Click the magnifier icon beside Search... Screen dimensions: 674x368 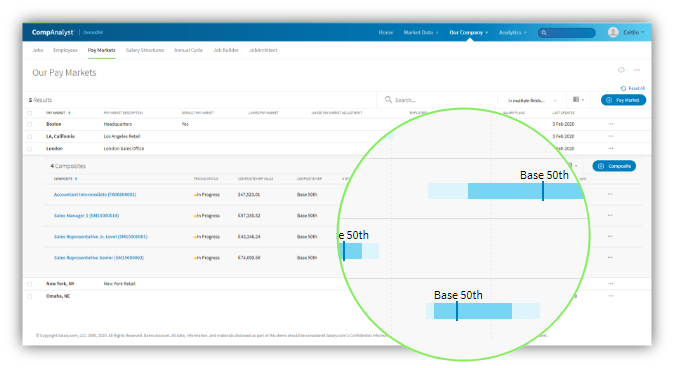click(388, 100)
